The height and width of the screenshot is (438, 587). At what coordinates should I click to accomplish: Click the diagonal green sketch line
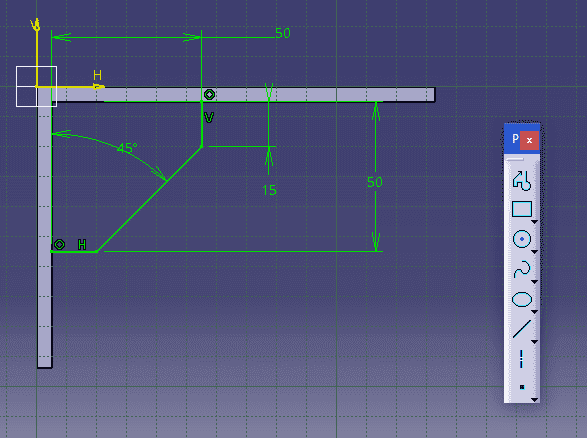(x=150, y=199)
